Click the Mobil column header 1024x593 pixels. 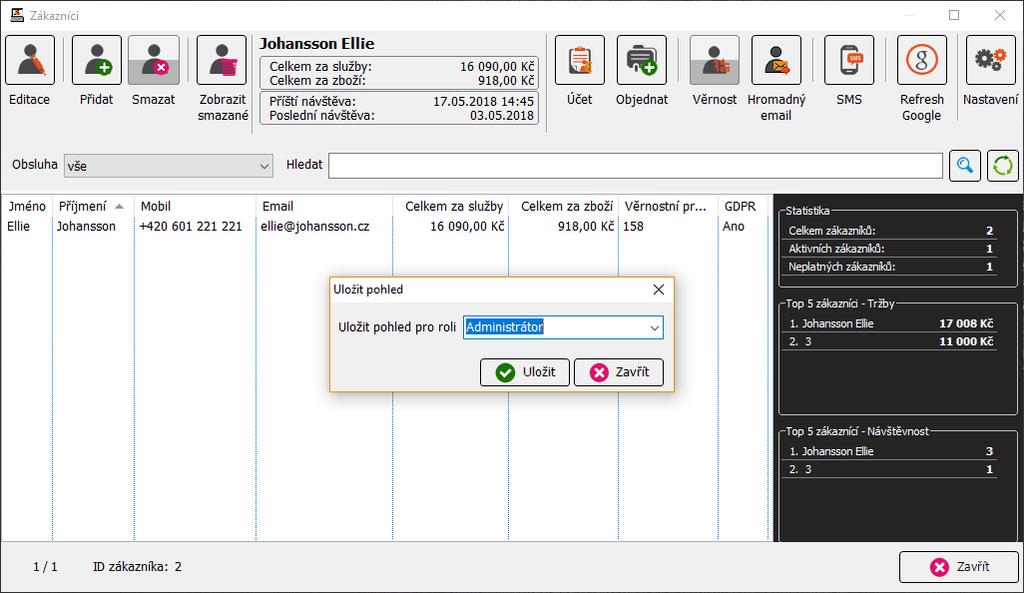(x=195, y=206)
